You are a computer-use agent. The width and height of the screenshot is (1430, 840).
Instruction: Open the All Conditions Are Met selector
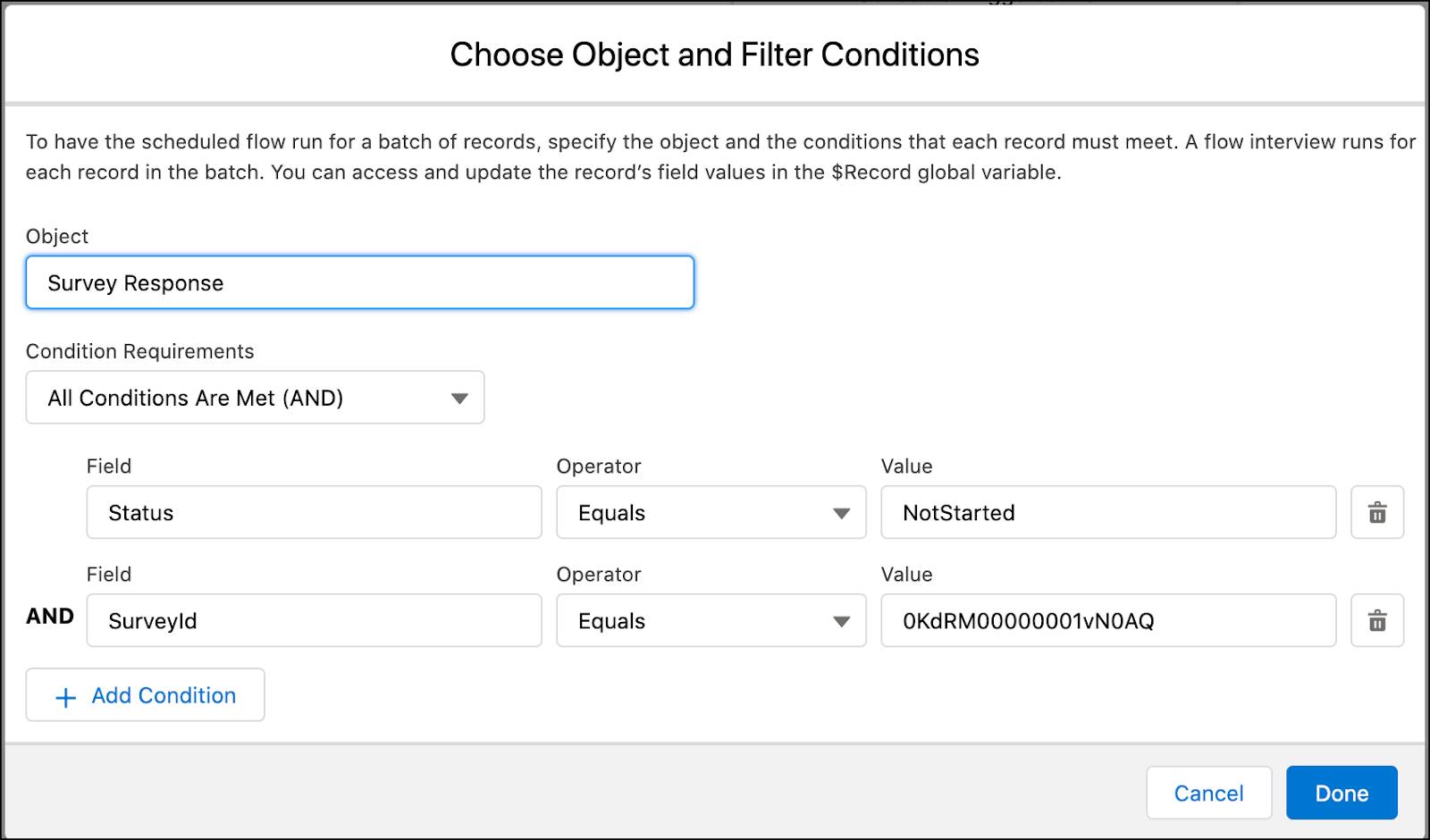[255, 398]
